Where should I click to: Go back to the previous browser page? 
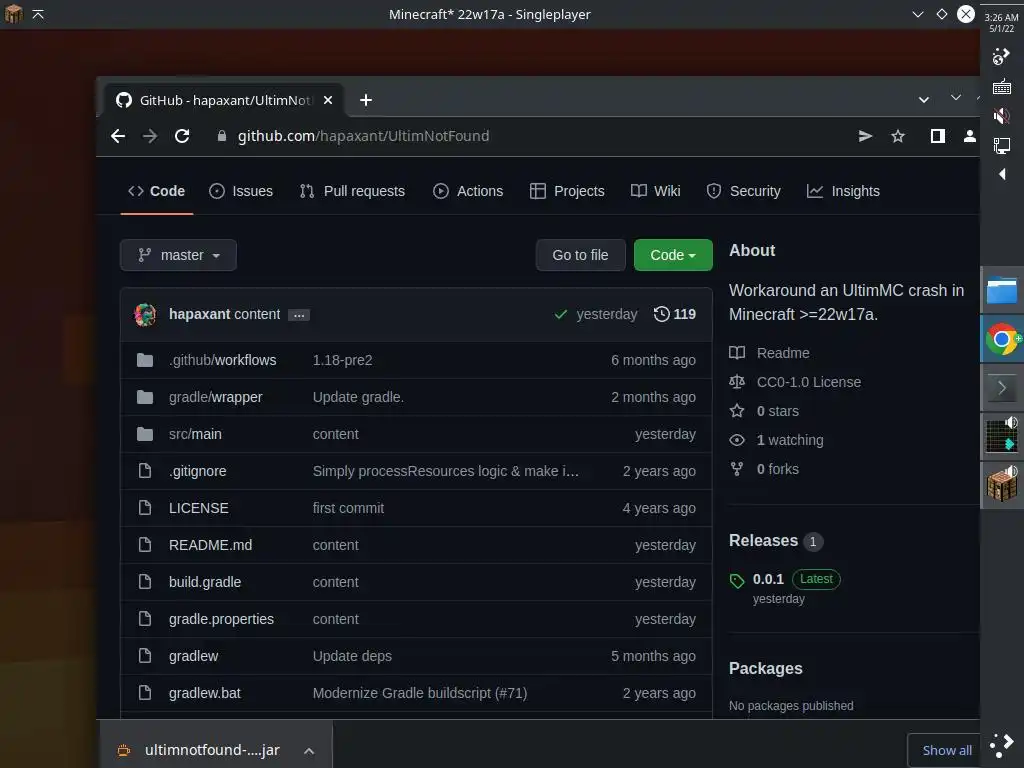tap(118, 136)
